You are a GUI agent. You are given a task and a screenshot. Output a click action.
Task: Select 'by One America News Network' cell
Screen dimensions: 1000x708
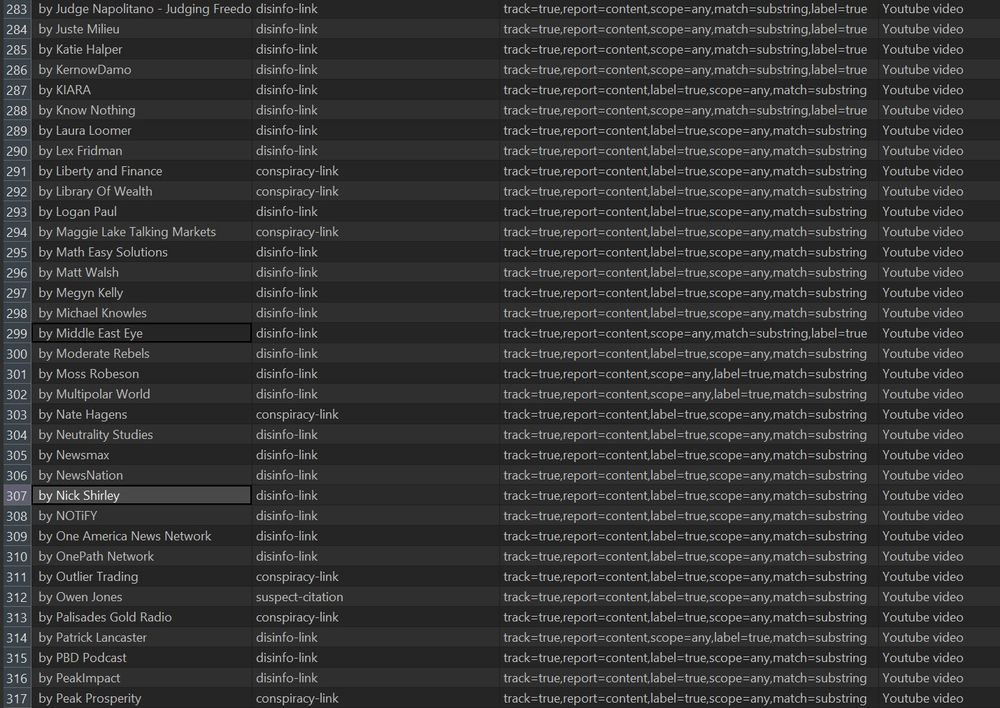tap(142, 536)
